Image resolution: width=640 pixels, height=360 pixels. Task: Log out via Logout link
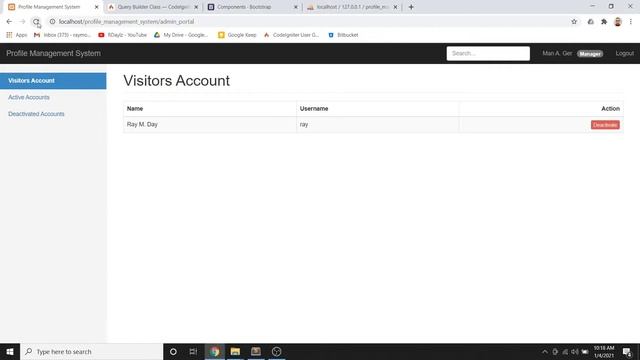(624, 53)
